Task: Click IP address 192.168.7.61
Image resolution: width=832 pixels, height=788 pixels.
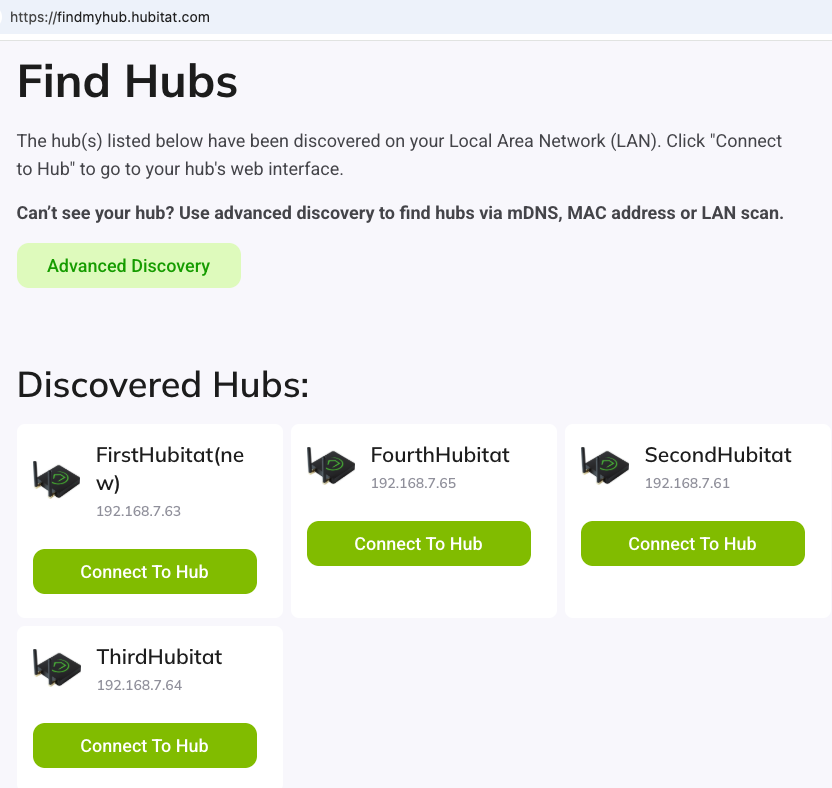Action: (x=687, y=483)
